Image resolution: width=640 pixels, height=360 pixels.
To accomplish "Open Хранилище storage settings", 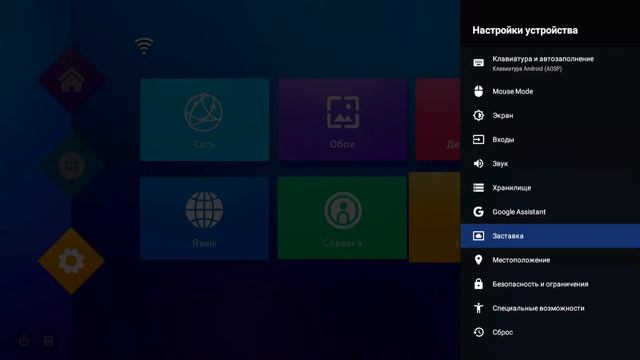I will pyautogui.click(x=550, y=188).
